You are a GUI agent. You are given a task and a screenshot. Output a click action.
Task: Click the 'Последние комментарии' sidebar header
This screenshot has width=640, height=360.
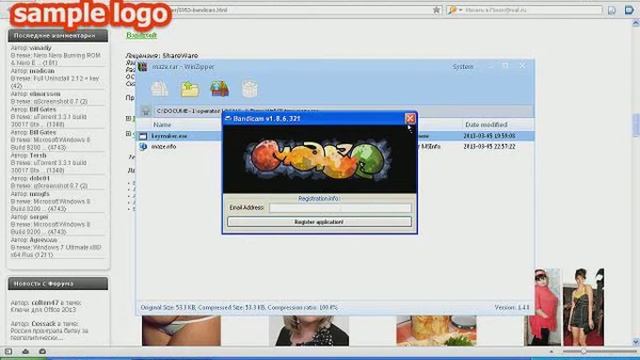point(58,36)
